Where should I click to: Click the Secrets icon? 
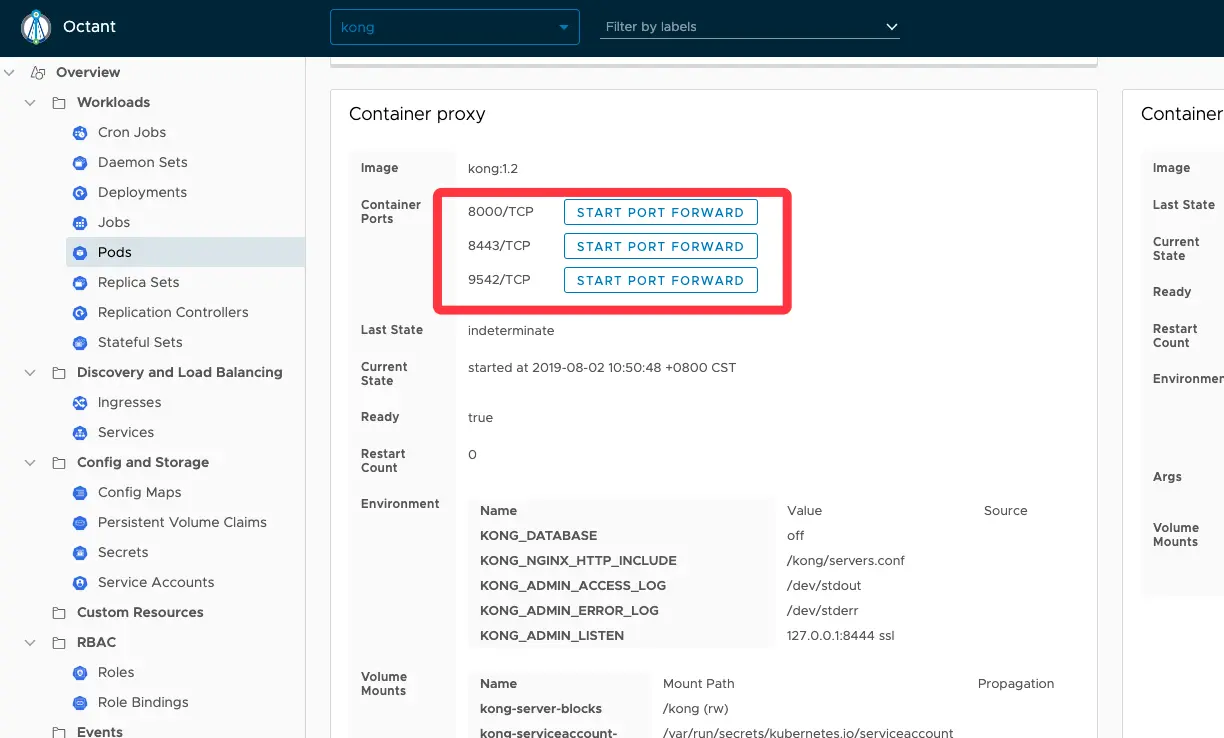(x=80, y=552)
